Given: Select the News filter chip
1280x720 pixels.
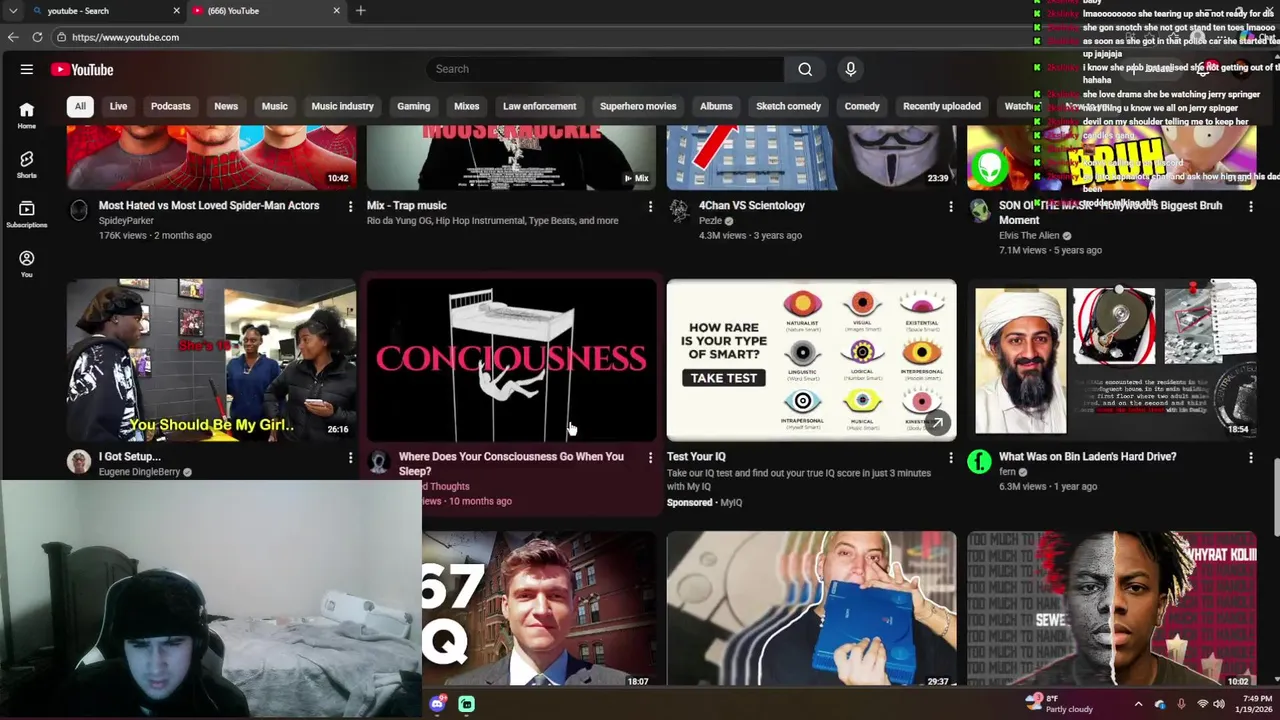Looking at the screenshot, I should tap(226, 106).
